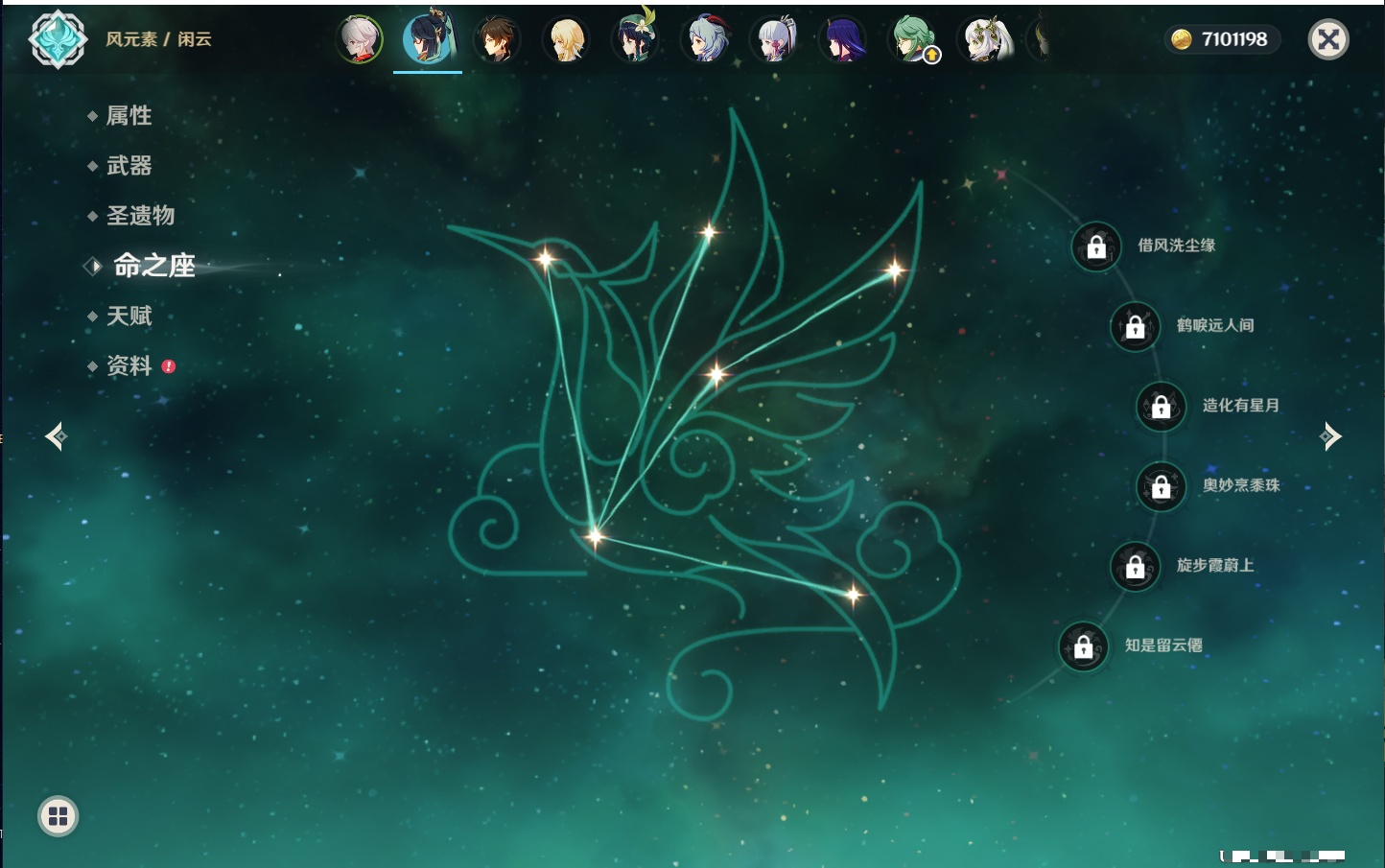Click the Mora coin icon
Viewport: 1385px width, 868px height.
point(1182,39)
